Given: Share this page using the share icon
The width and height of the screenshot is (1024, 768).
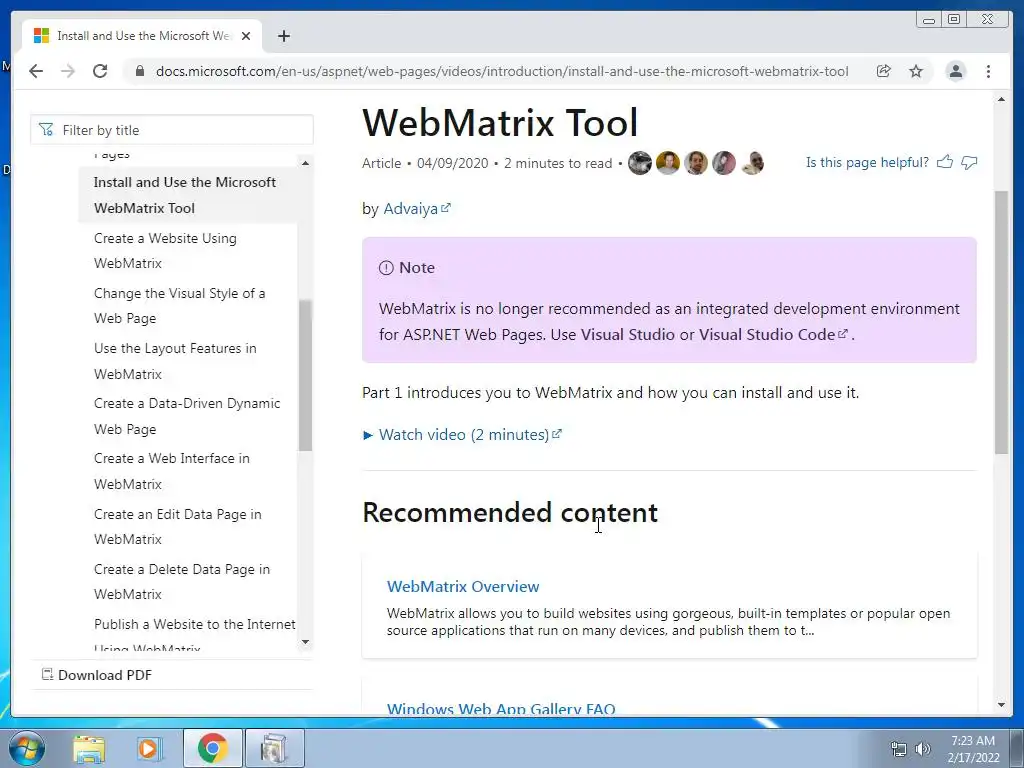Looking at the screenshot, I should (884, 71).
